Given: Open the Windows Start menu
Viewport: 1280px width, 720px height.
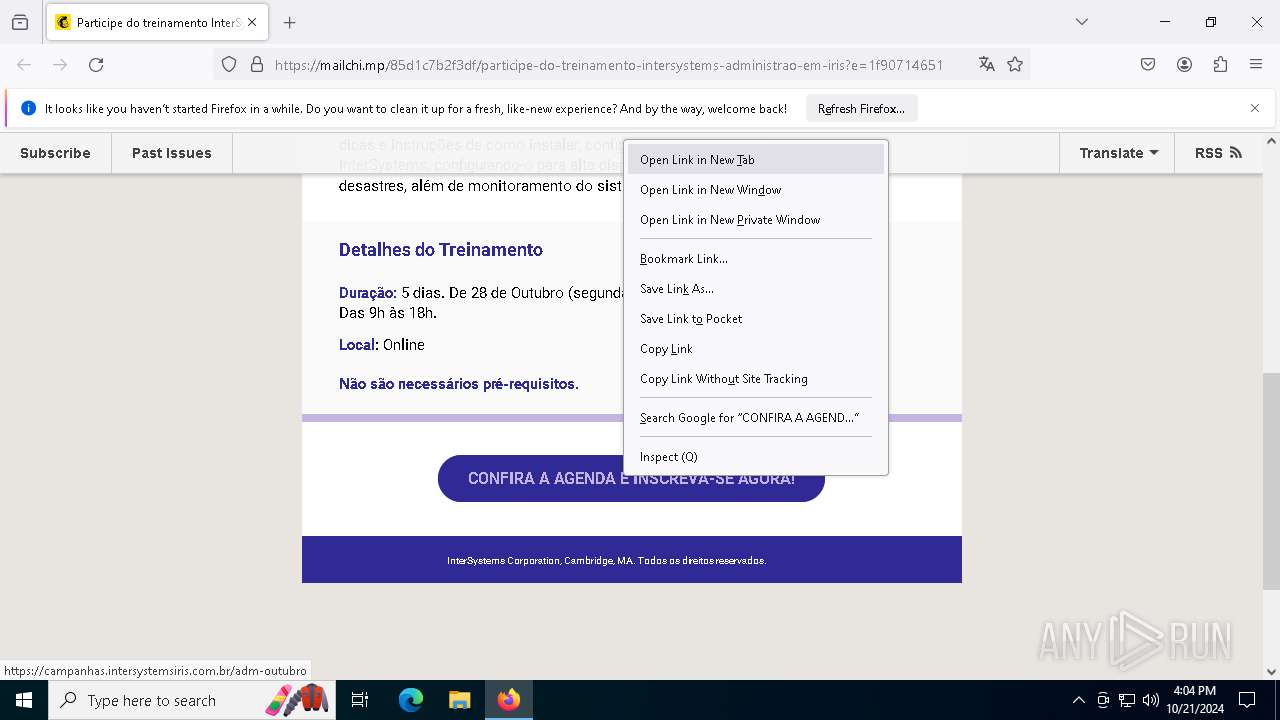Looking at the screenshot, I should click(x=24, y=700).
